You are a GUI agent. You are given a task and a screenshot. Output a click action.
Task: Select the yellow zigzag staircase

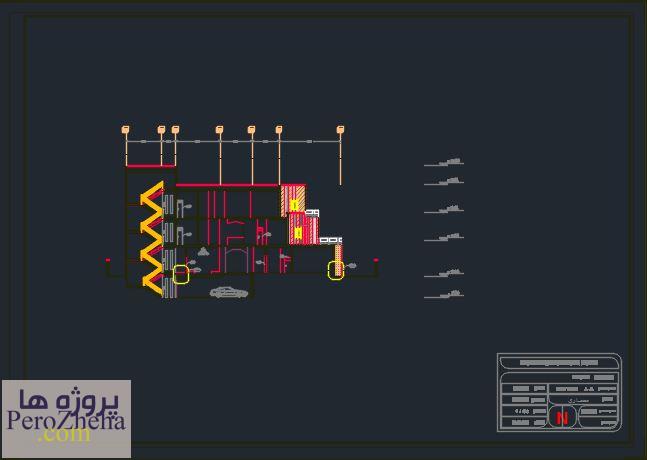tap(151, 237)
